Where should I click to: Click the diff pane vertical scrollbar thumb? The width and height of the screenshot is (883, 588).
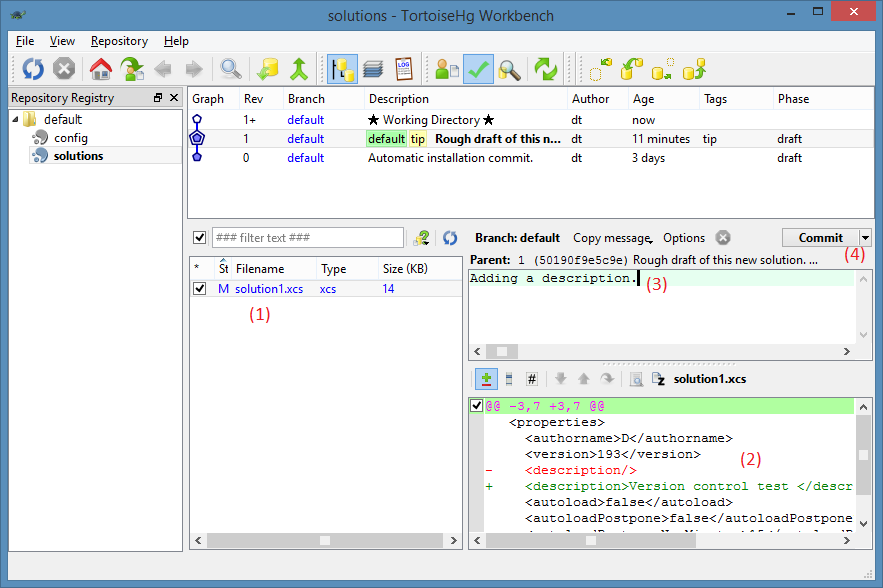(863, 455)
